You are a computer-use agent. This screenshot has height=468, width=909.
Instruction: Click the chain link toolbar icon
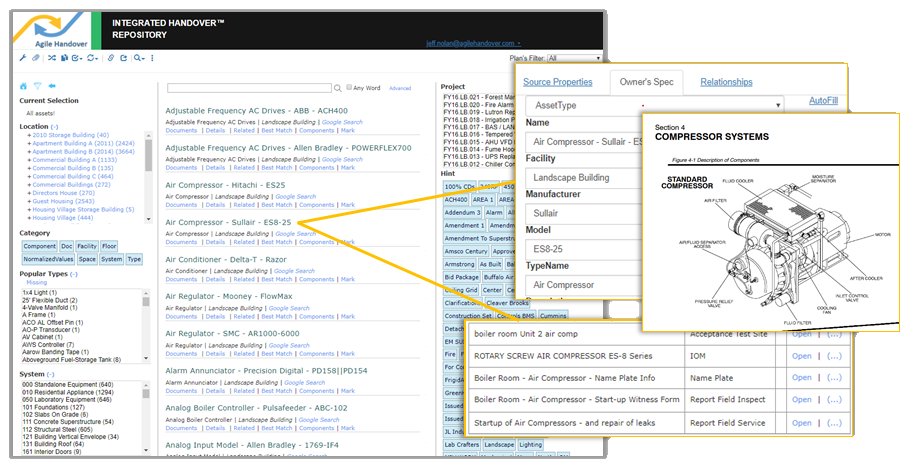(x=111, y=58)
